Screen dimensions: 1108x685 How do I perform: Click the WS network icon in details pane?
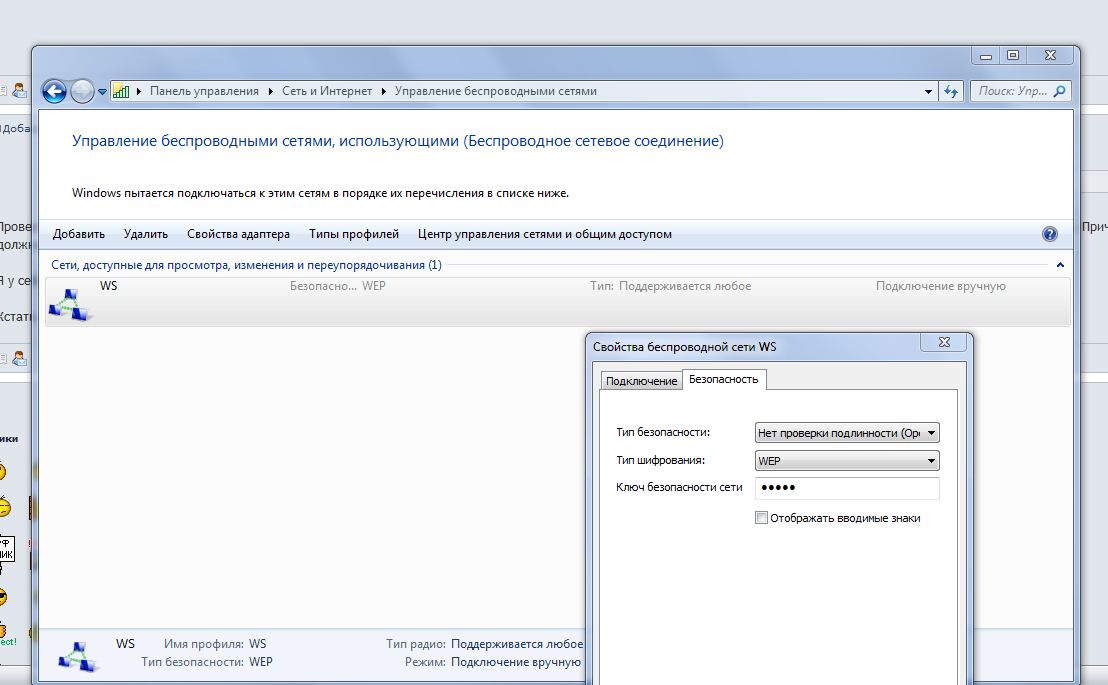78,657
